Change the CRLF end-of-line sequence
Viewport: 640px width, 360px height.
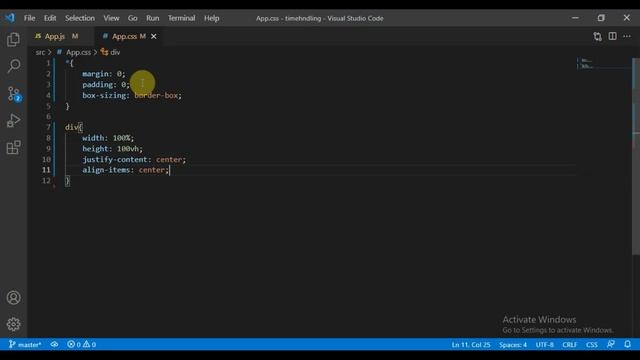[569, 344]
